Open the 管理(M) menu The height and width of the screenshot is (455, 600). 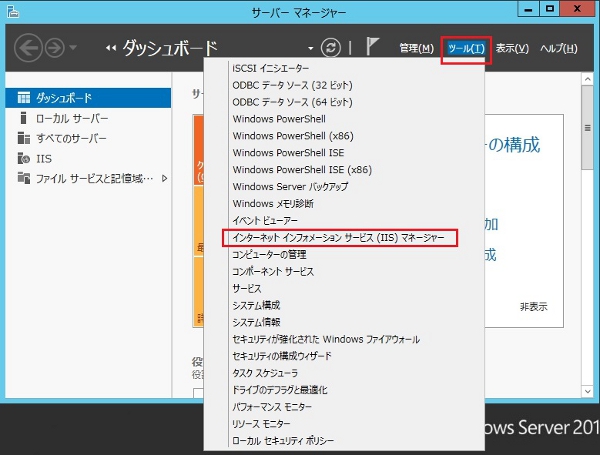pos(416,48)
